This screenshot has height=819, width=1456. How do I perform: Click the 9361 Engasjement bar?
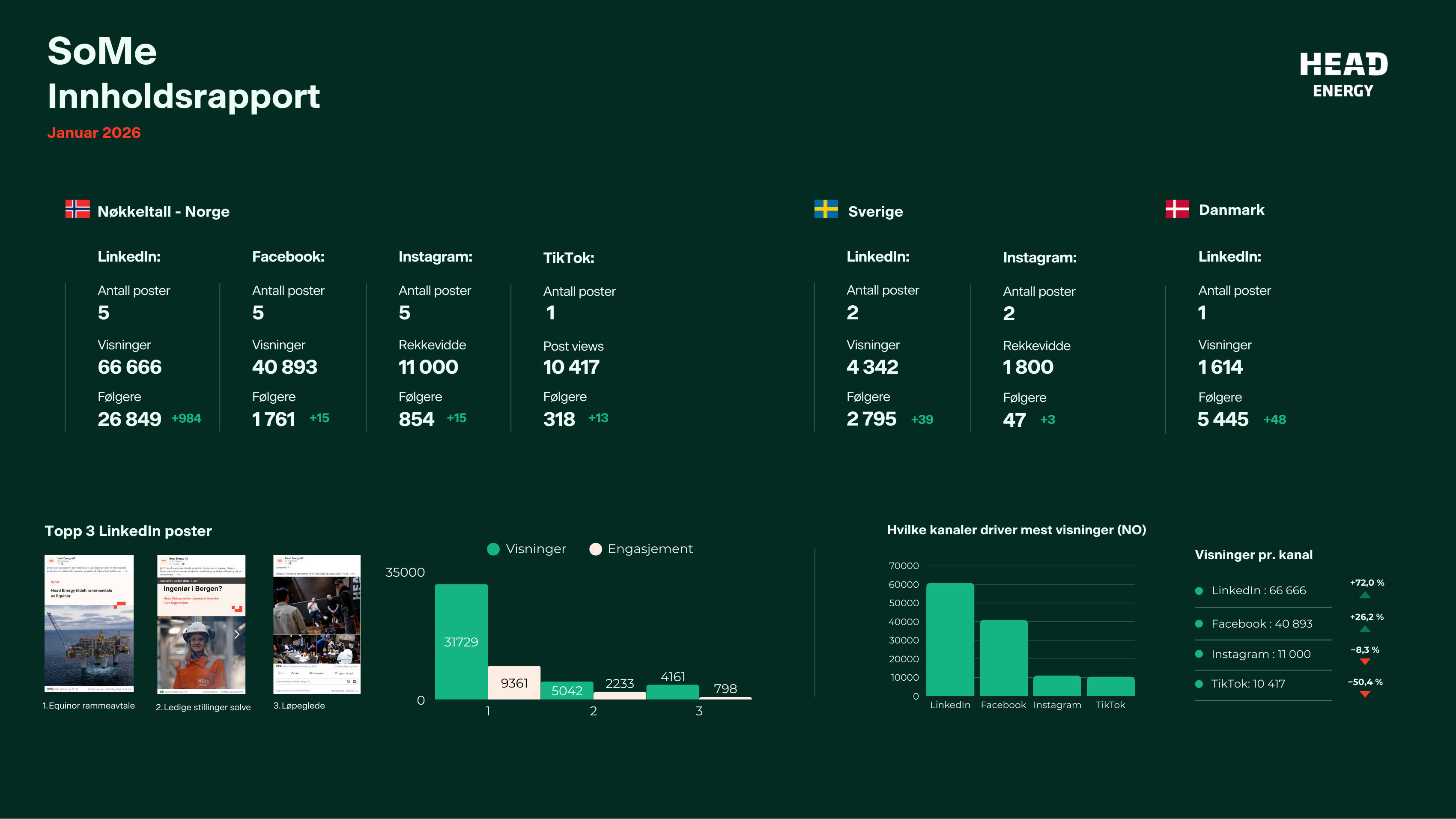514,683
